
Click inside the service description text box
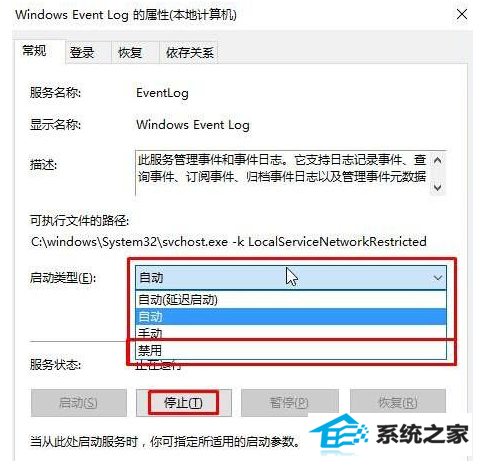pyautogui.click(x=283, y=173)
